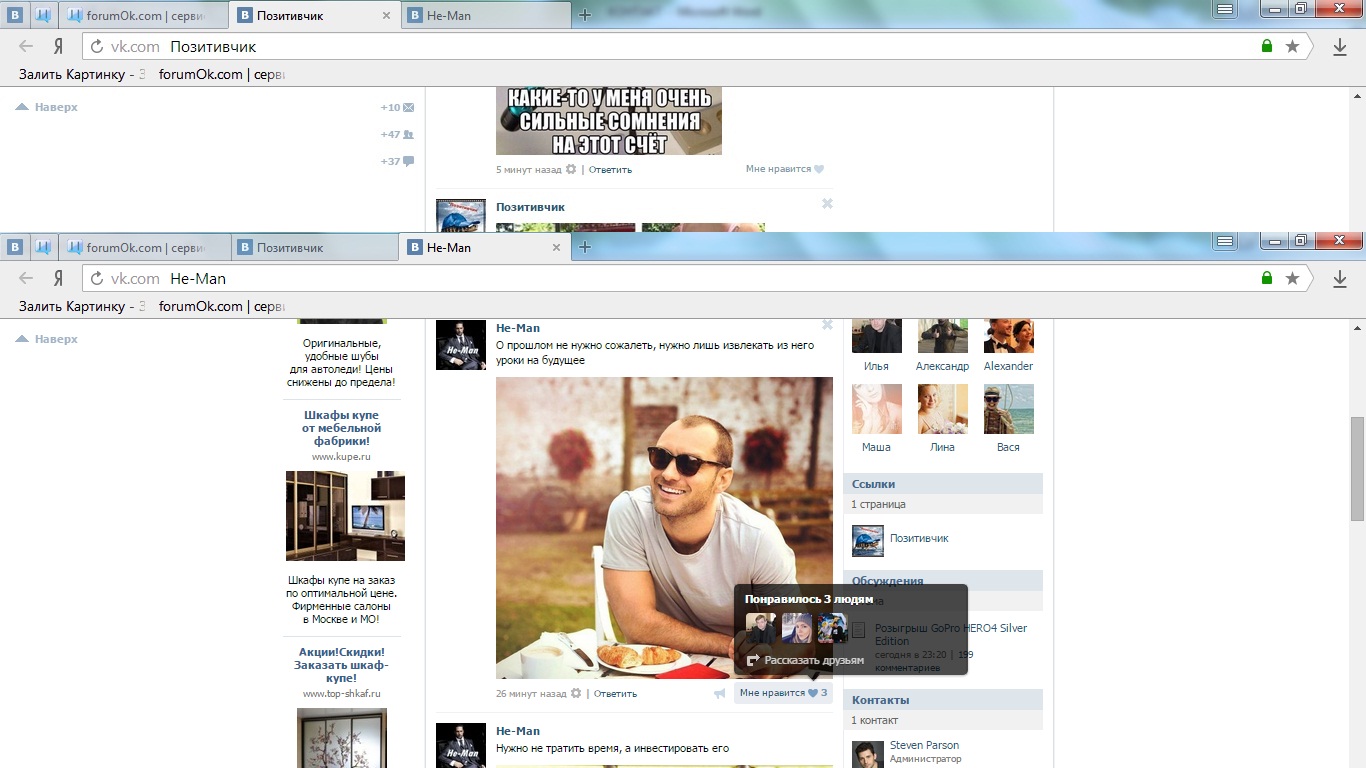Click Рассказать друзьям in likes tooltip

coord(805,660)
